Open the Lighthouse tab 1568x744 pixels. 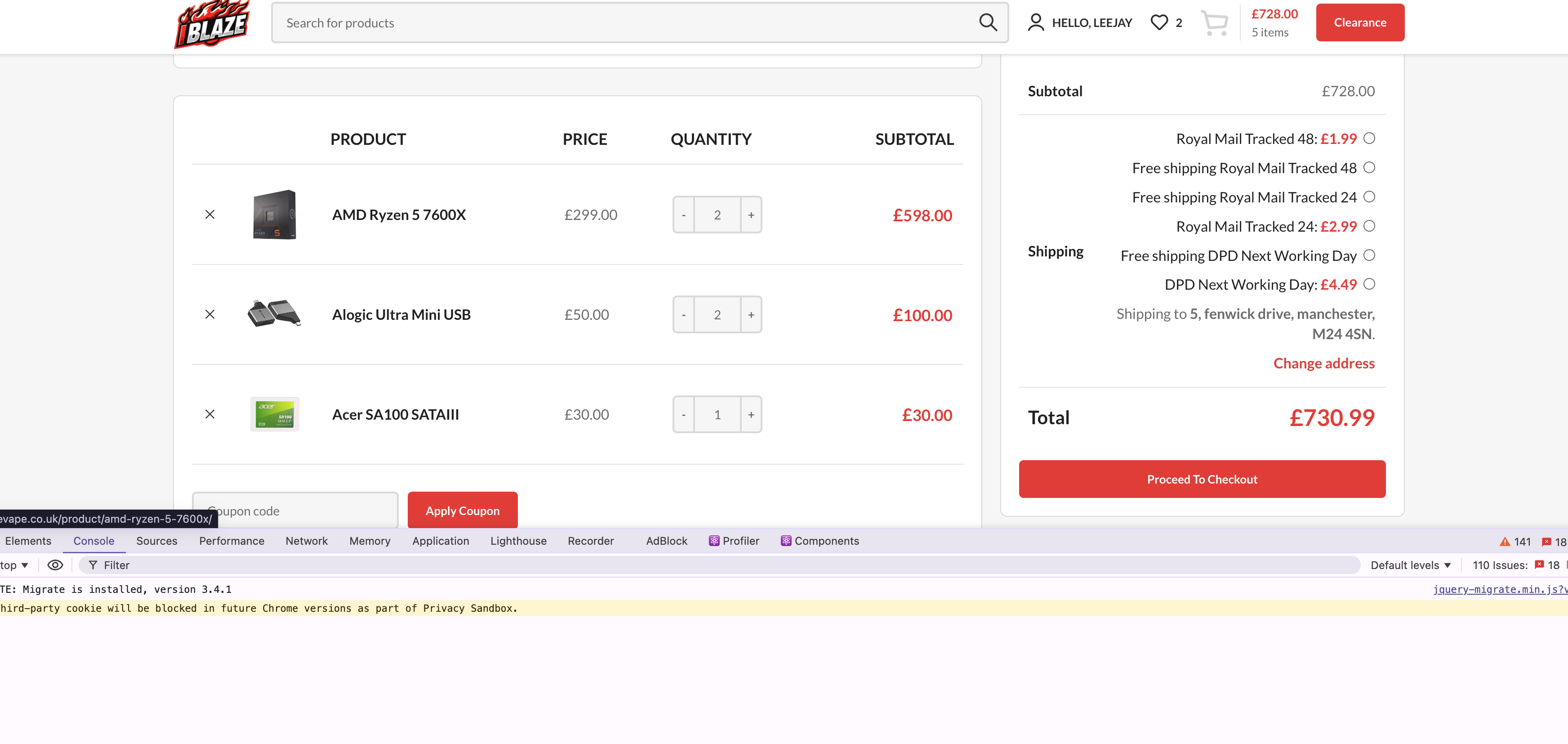[518, 541]
